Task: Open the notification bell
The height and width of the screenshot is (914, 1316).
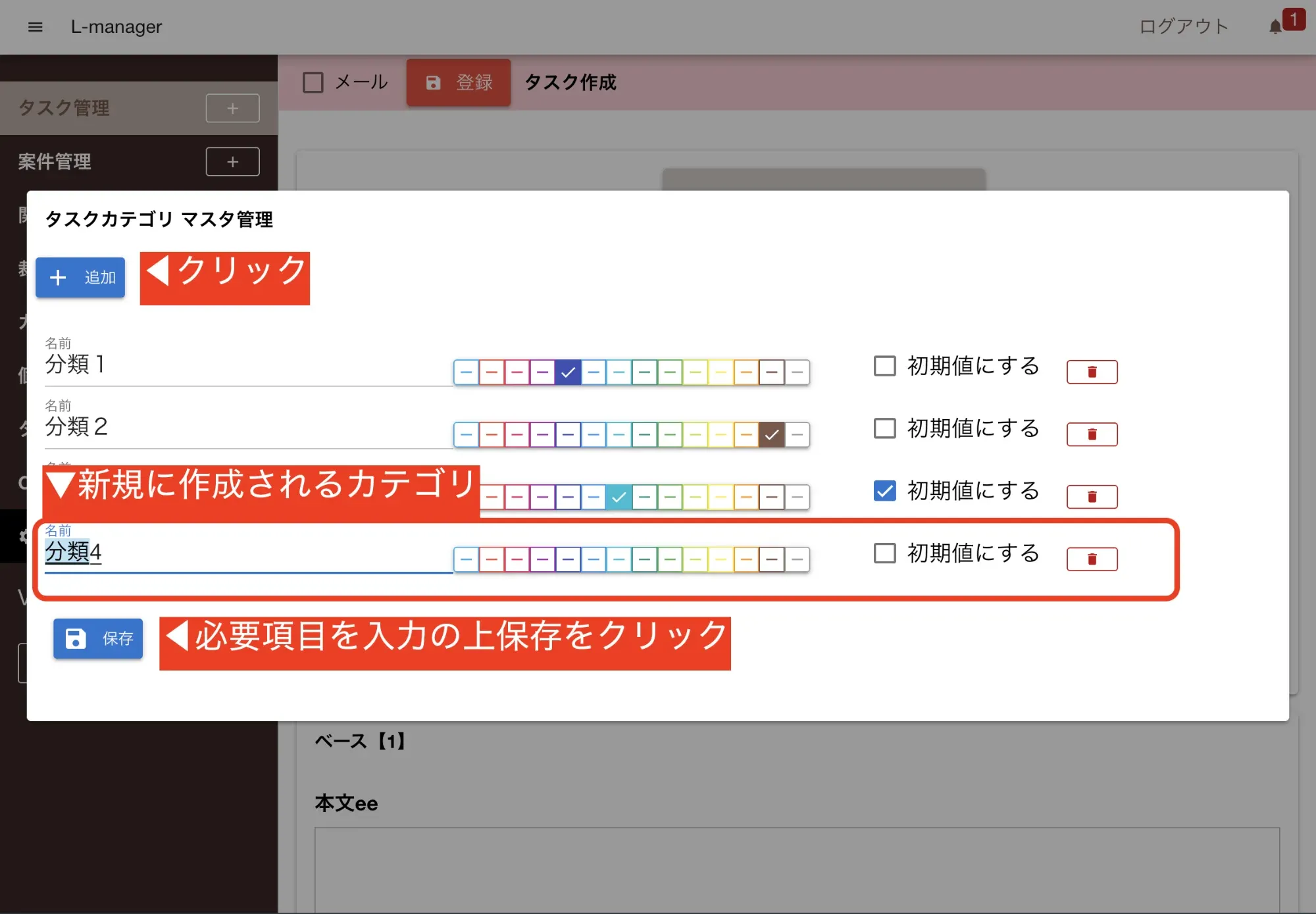Action: pos(1275,27)
